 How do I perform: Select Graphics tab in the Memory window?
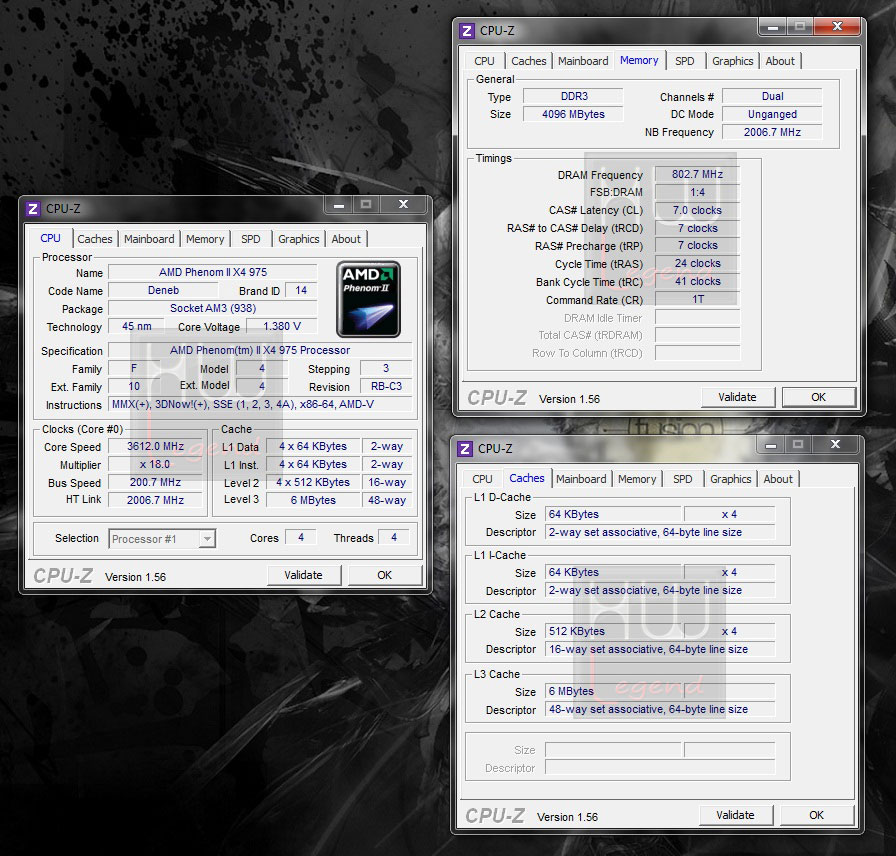point(733,61)
